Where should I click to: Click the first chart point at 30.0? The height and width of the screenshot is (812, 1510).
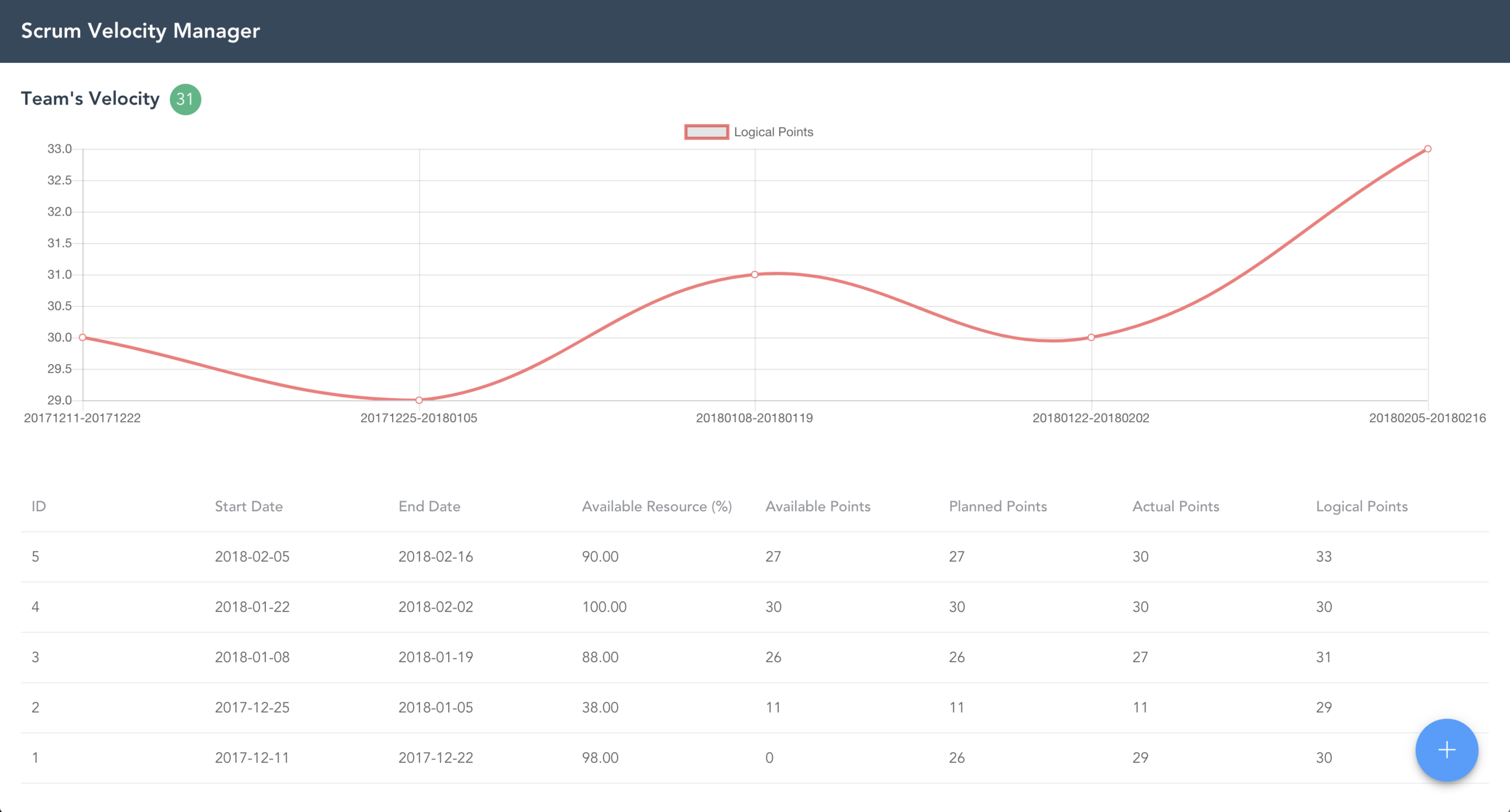coord(83,337)
